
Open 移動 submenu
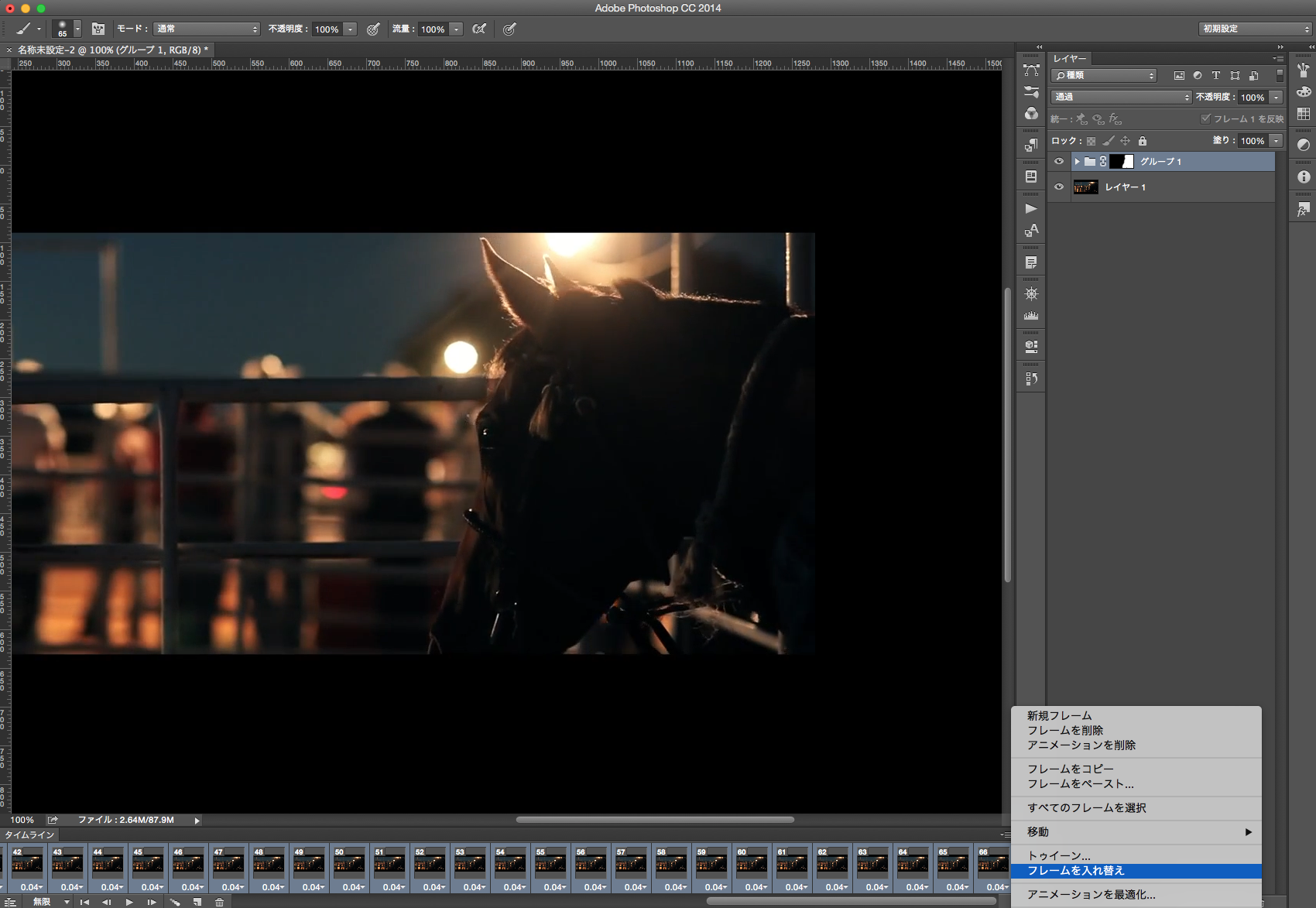pos(1136,831)
